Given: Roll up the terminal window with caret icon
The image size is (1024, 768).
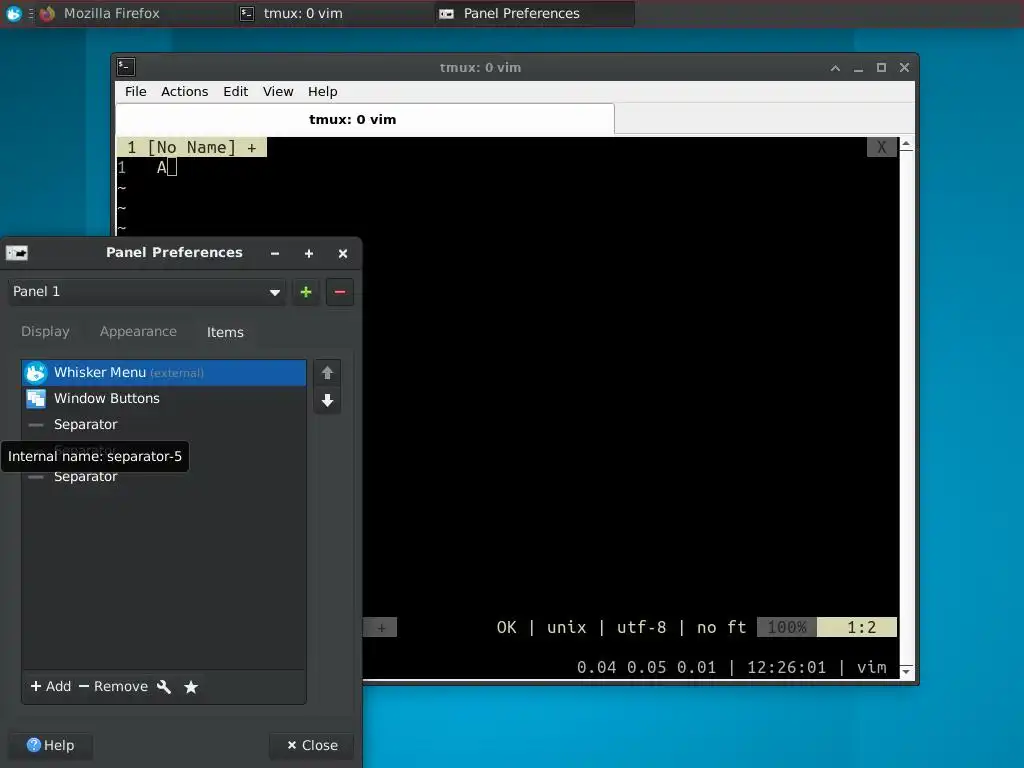Looking at the screenshot, I should pos(835,67).
